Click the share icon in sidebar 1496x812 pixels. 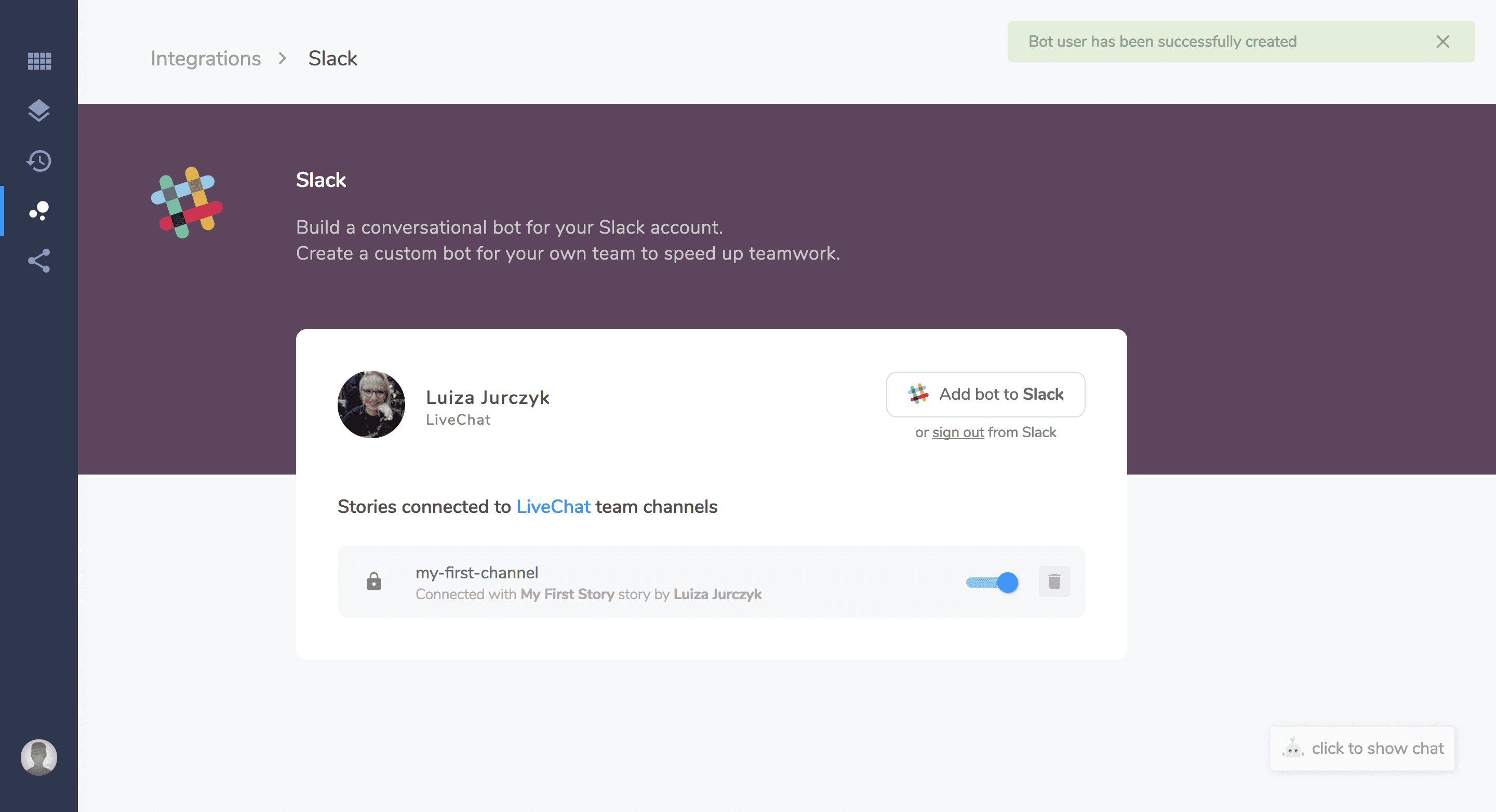pos(39,261)
